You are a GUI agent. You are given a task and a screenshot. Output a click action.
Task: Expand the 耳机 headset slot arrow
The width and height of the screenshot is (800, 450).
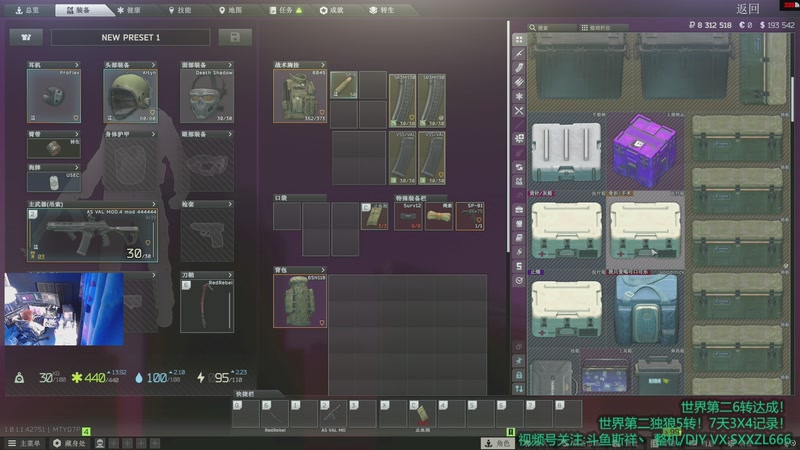pyautogui.click(x=77, y=65)
